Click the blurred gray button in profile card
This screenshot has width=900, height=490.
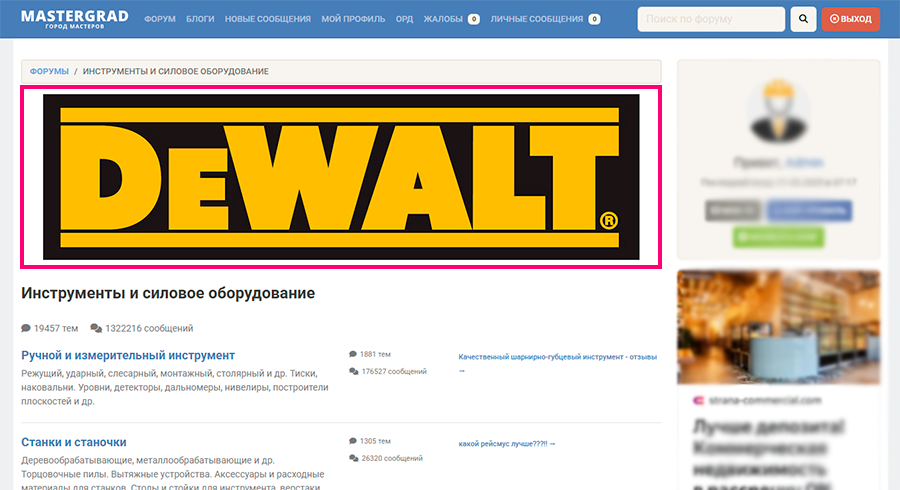click(733, 211)
